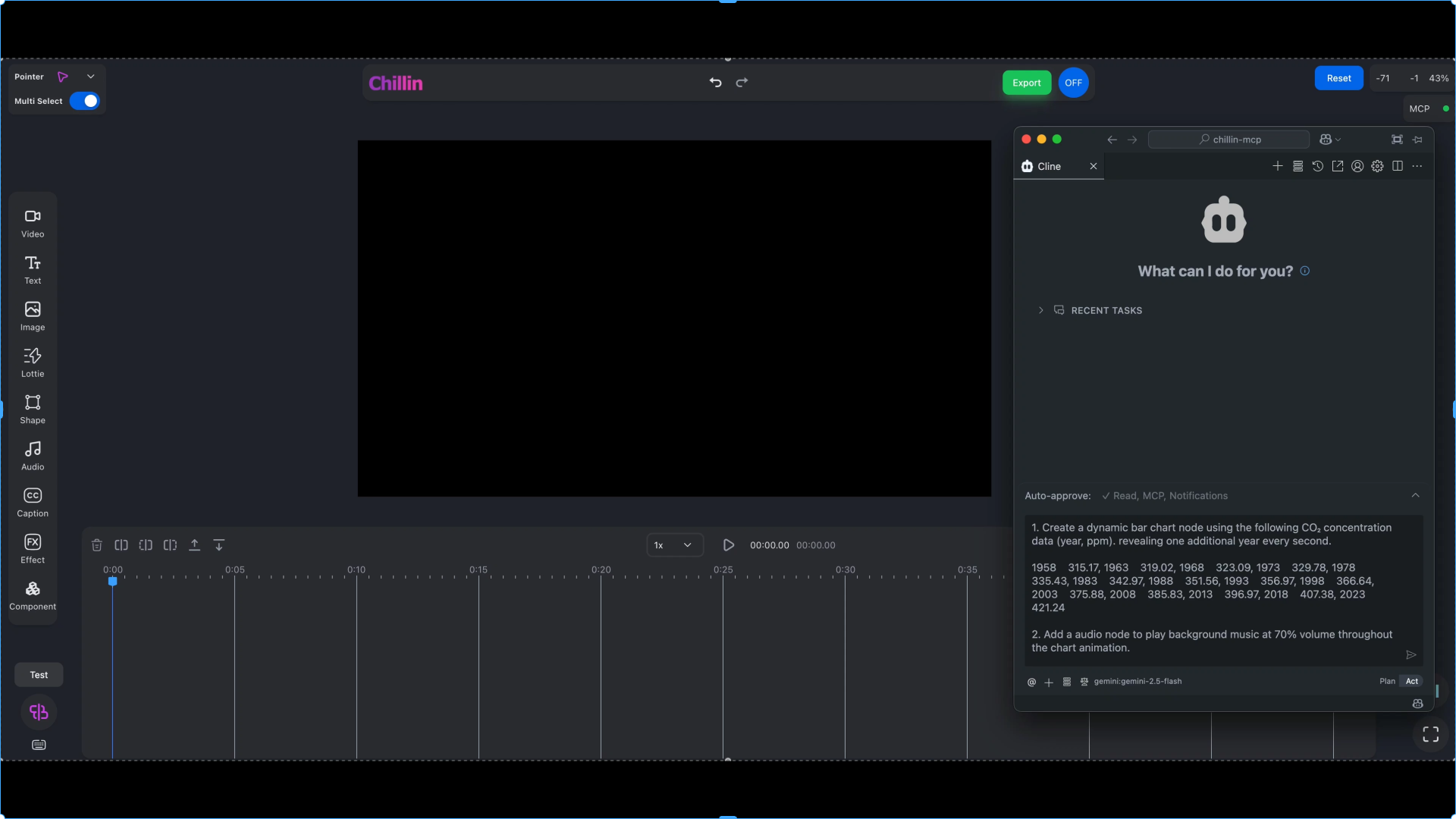Click the info icon beside What can I do

(1304, 271)
